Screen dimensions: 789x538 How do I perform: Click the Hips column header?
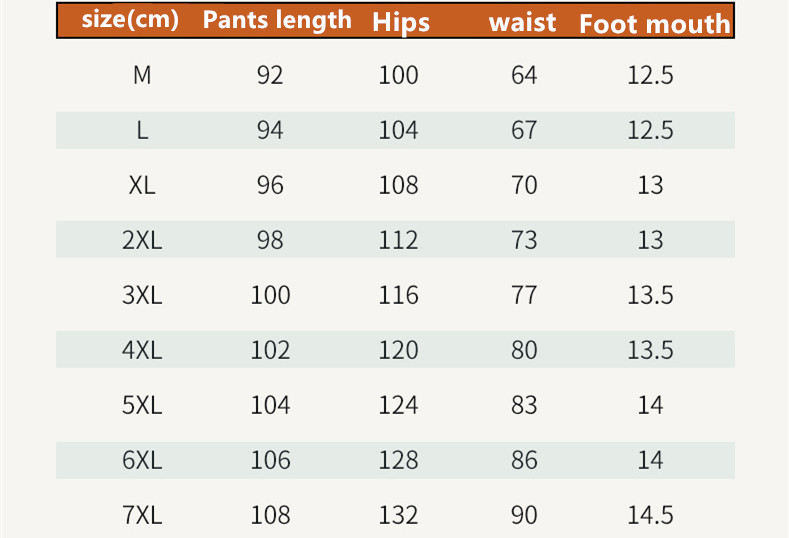(400, 23)
